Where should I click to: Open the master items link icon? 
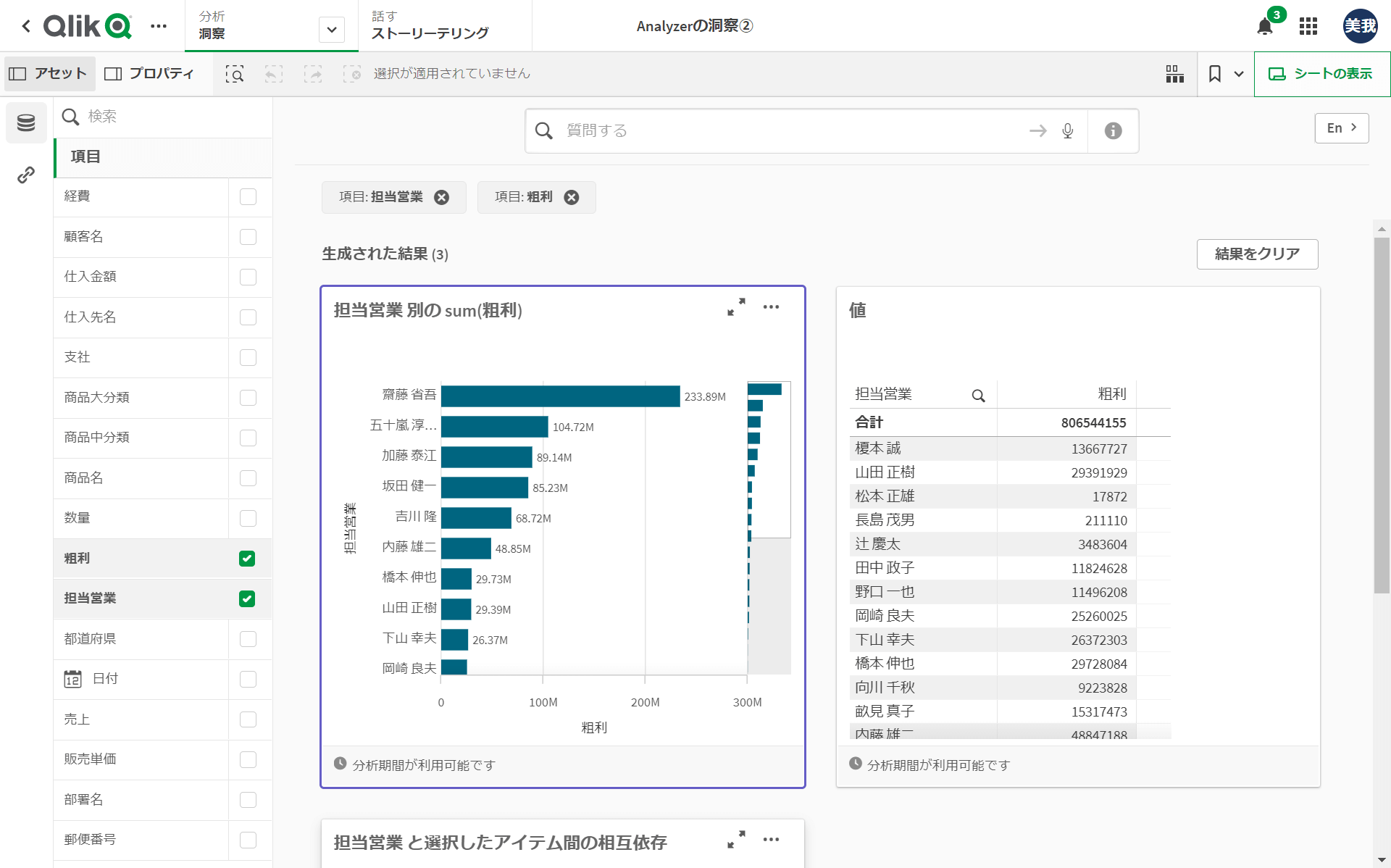coord(26,175)
